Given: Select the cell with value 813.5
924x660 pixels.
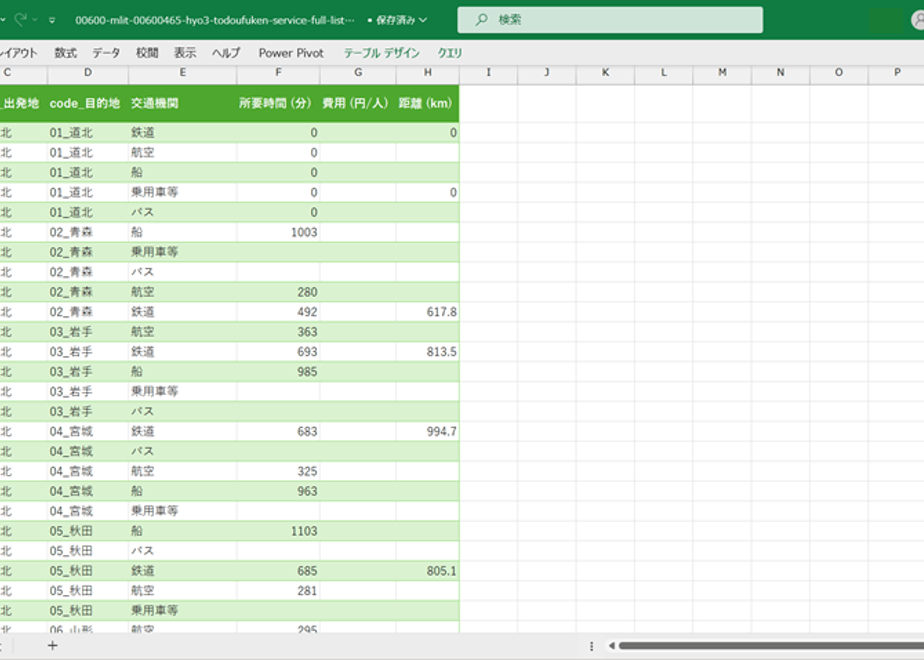Looking at the screenshot, I should (428, 352).
